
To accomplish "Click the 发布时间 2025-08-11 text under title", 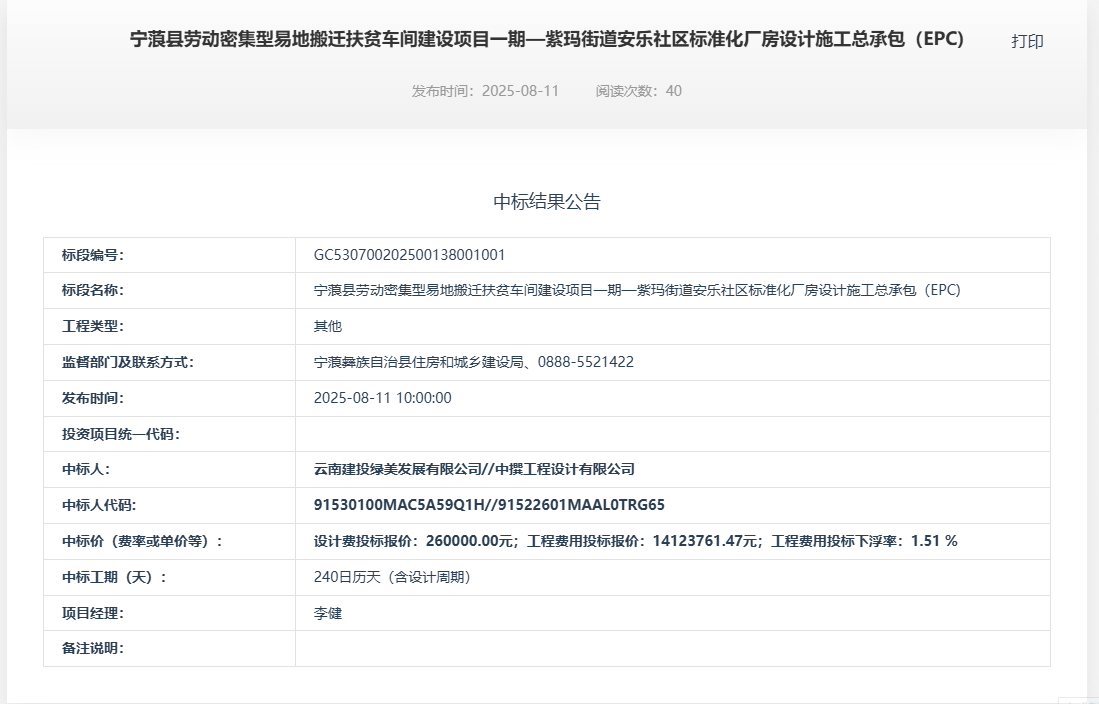I will pos(485,91).
